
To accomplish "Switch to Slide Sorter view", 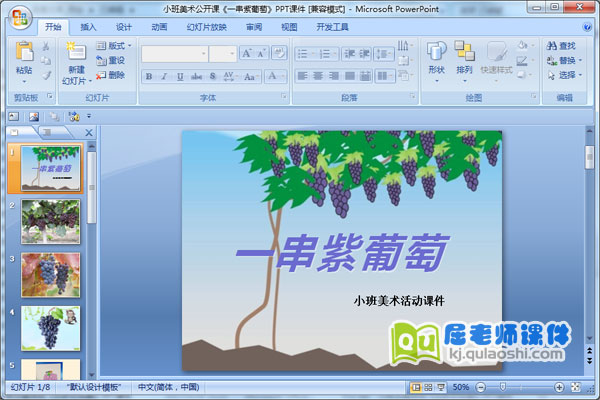I will tap(428, 387).
